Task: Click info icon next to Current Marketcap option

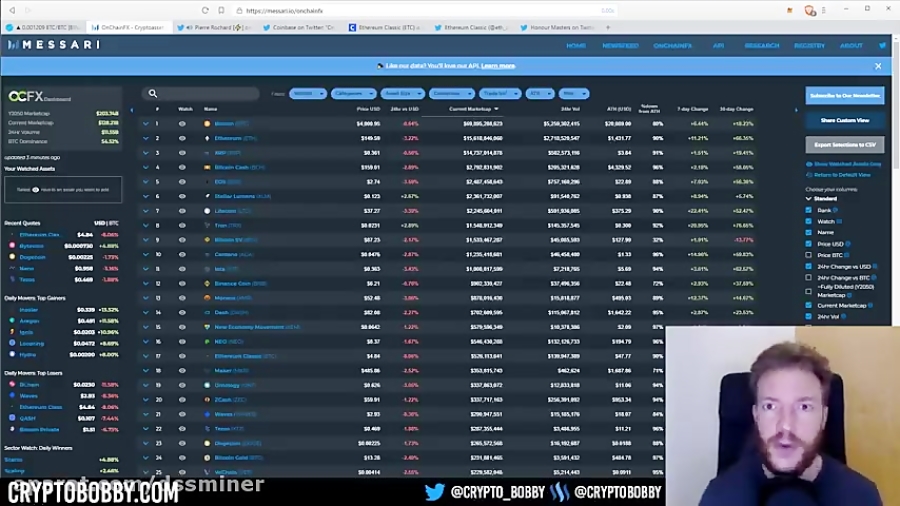Action: (870, 305)
